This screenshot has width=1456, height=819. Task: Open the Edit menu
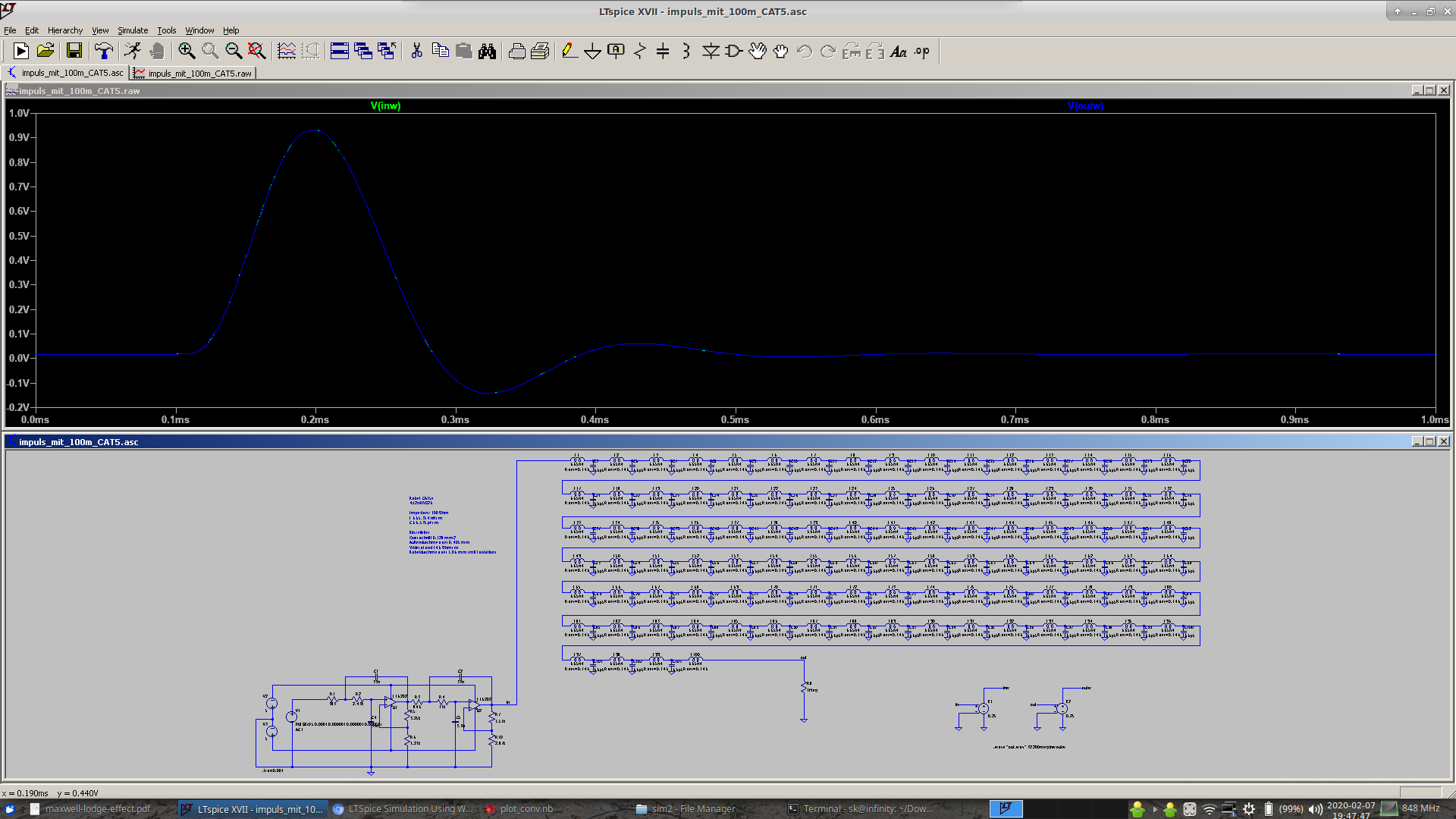(32, 30)
